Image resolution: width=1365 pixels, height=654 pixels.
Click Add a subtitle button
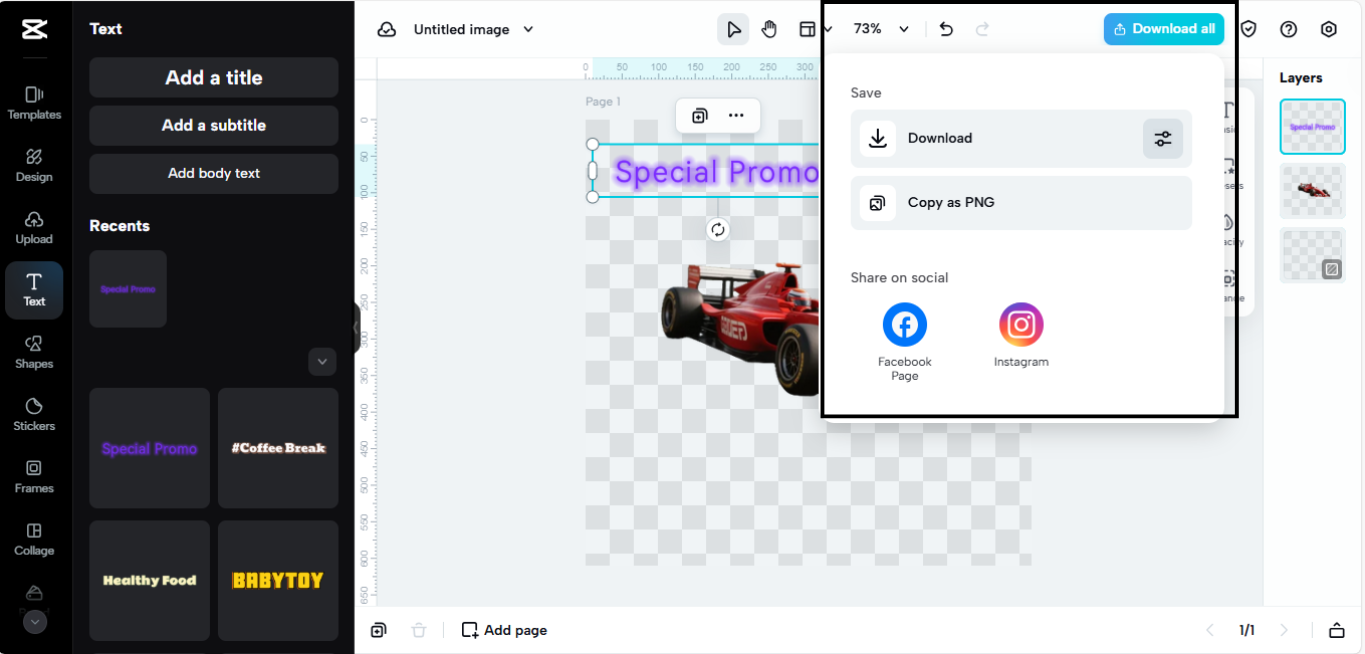214,125
